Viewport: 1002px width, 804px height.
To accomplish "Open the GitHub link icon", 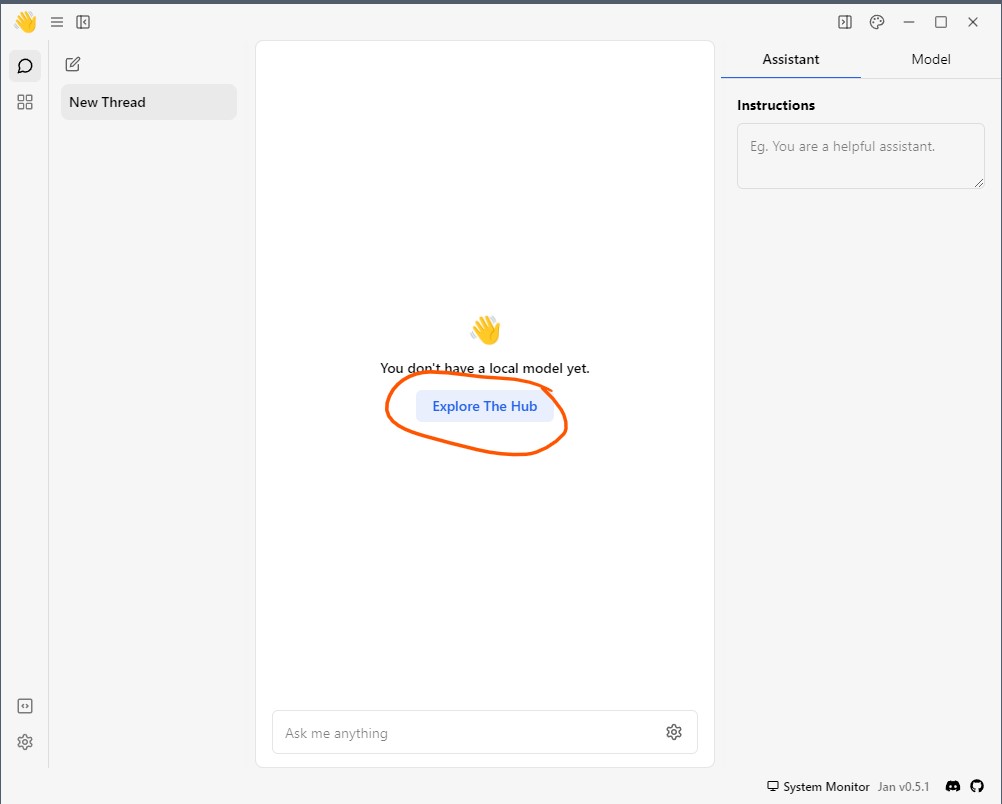I will point(978,787).
